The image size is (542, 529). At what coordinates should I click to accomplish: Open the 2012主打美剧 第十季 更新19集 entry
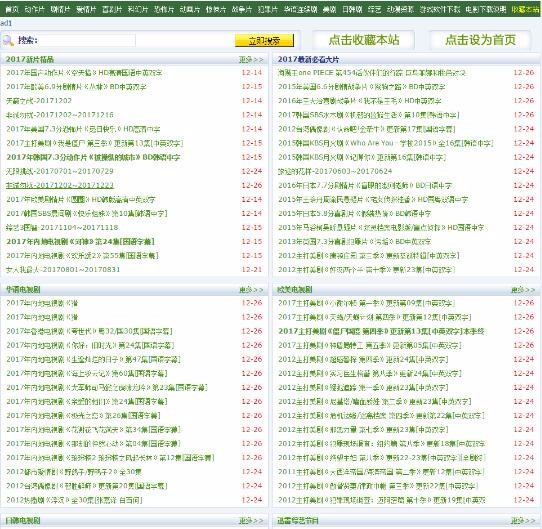(x=382, y=500)
